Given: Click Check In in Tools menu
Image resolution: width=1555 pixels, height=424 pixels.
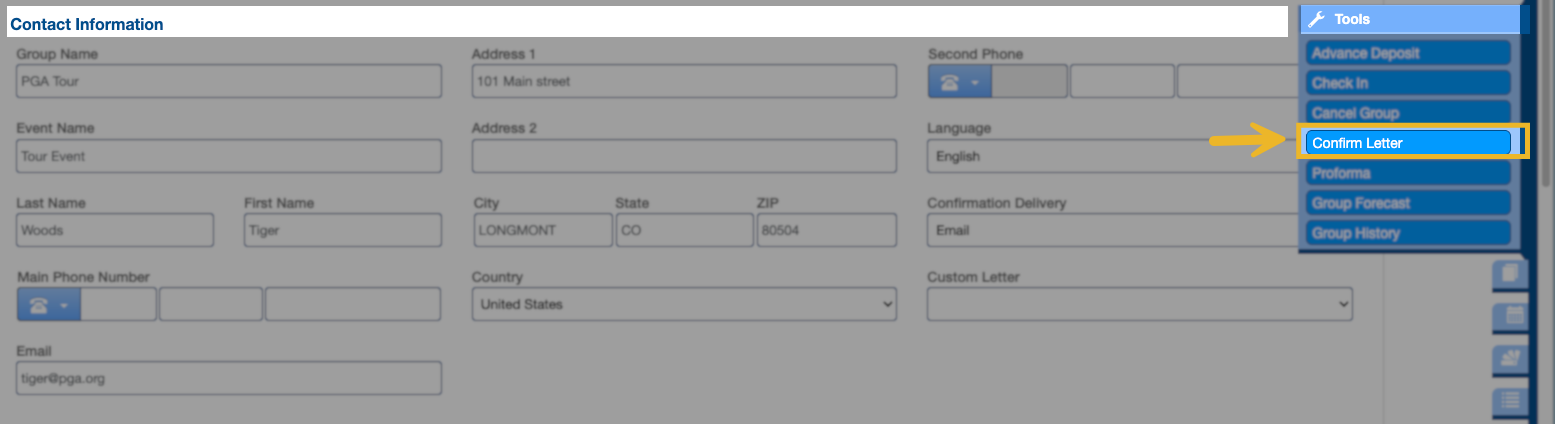Looking at the screenshot, I should point(1407,83).
